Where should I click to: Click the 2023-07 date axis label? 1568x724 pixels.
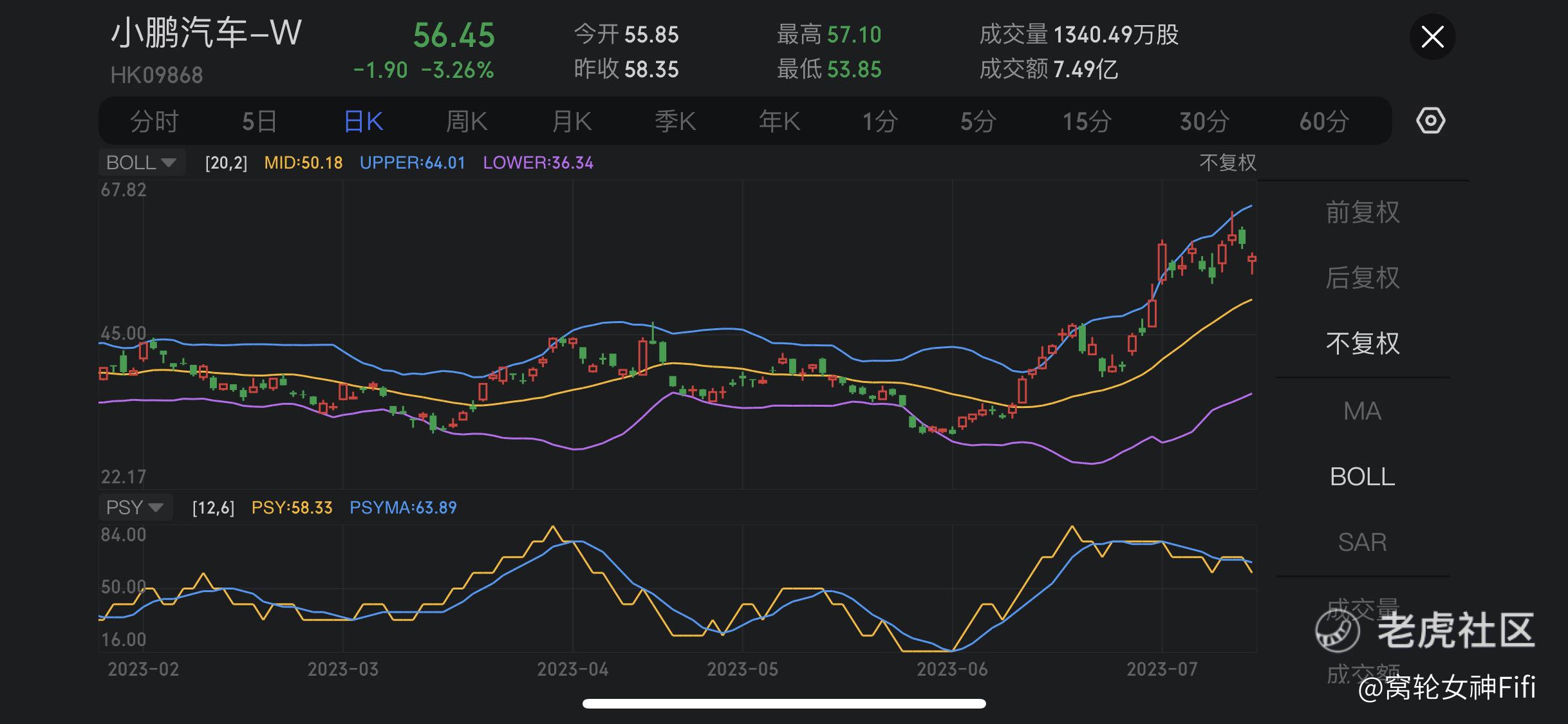pos(1162,669)
